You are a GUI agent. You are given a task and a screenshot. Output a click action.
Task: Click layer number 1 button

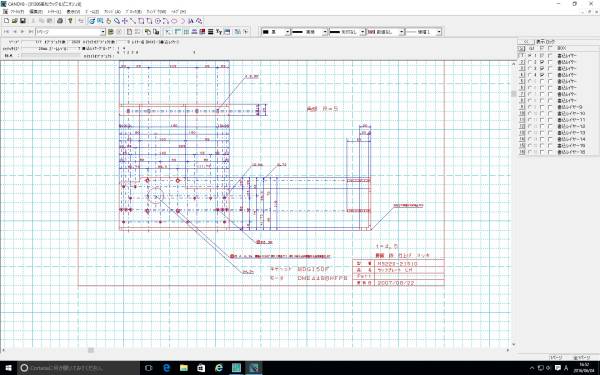click(522, 56)
